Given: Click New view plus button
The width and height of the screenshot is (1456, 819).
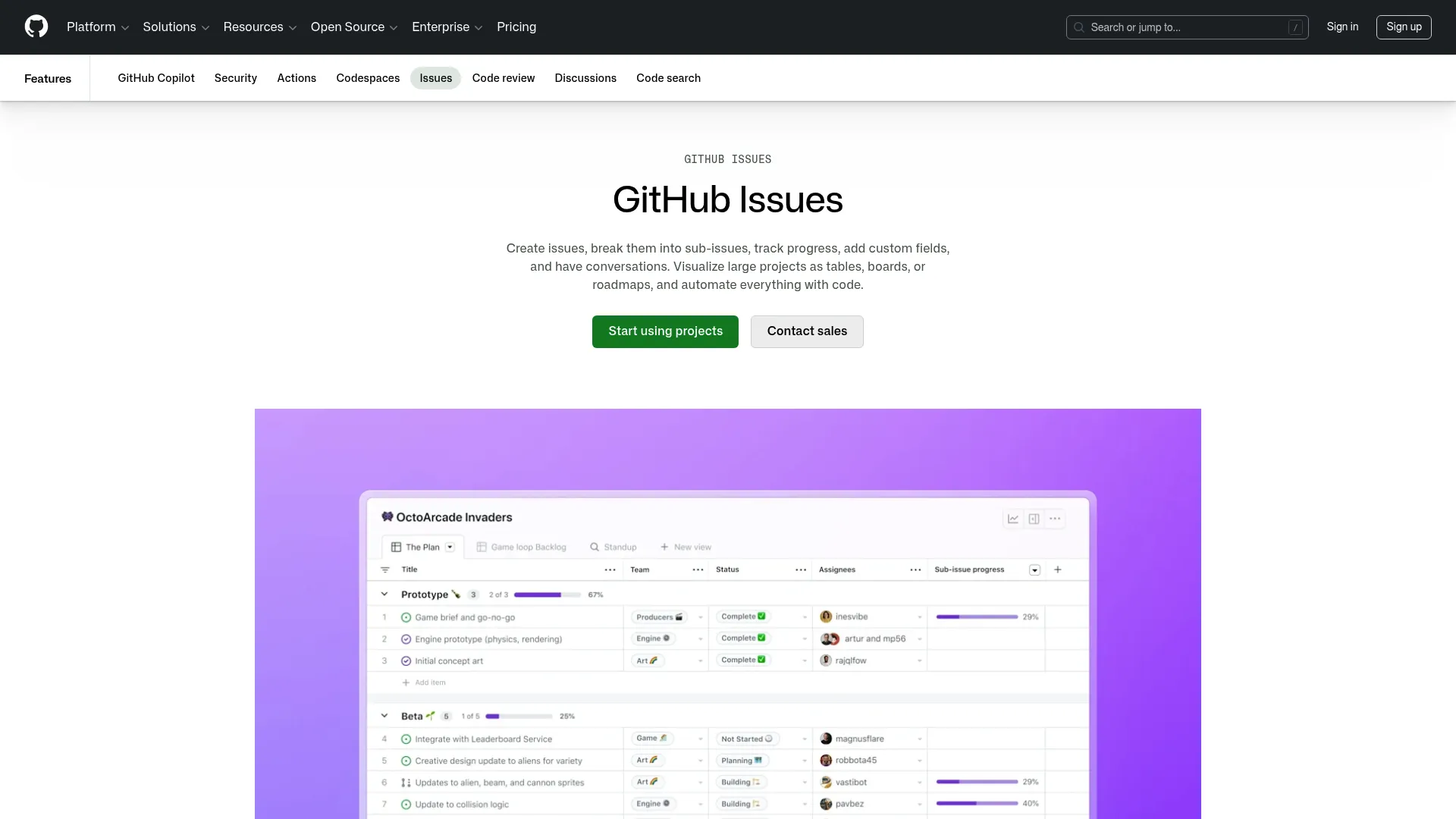Looking at the screenshot, I should click(x=686, y=547).
